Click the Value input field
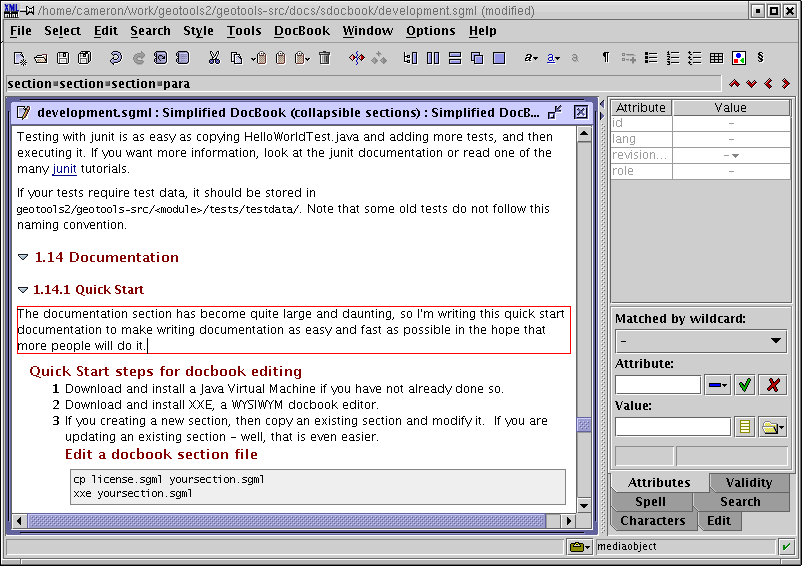Image resolution: width=802 pixels, height=566 pixels. point(673,427)
